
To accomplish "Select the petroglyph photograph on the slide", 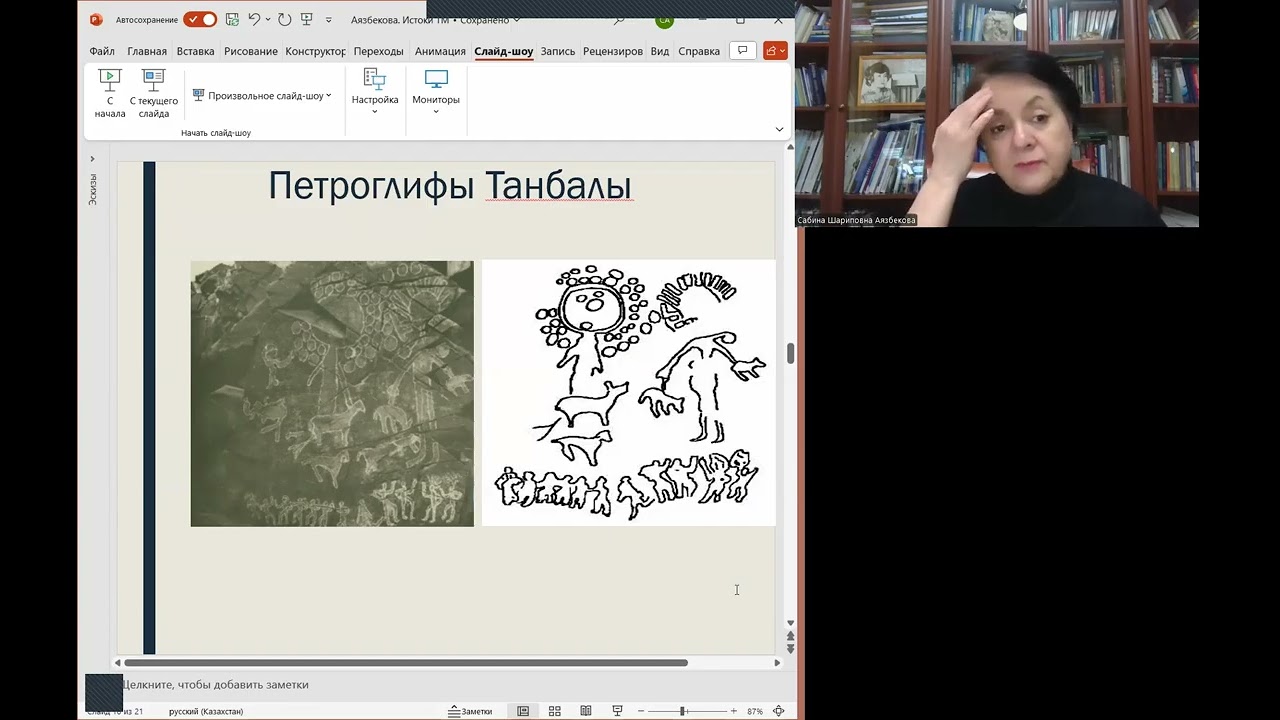I will click(x=332, y=393).
